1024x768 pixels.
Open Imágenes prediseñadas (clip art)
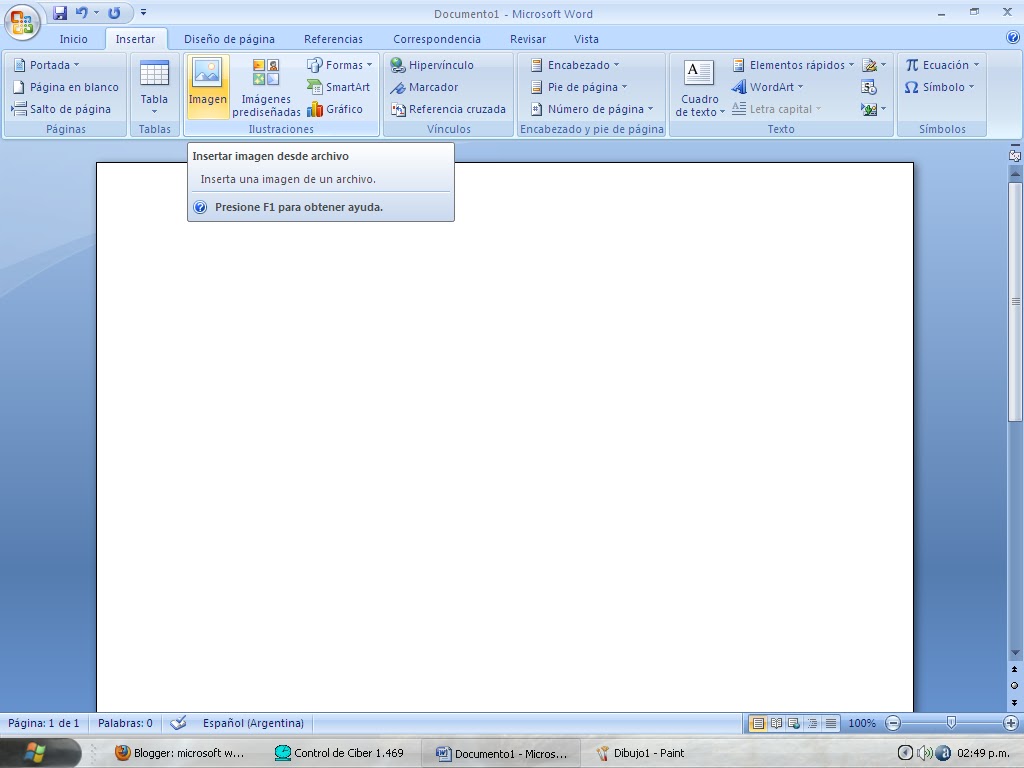264,86
